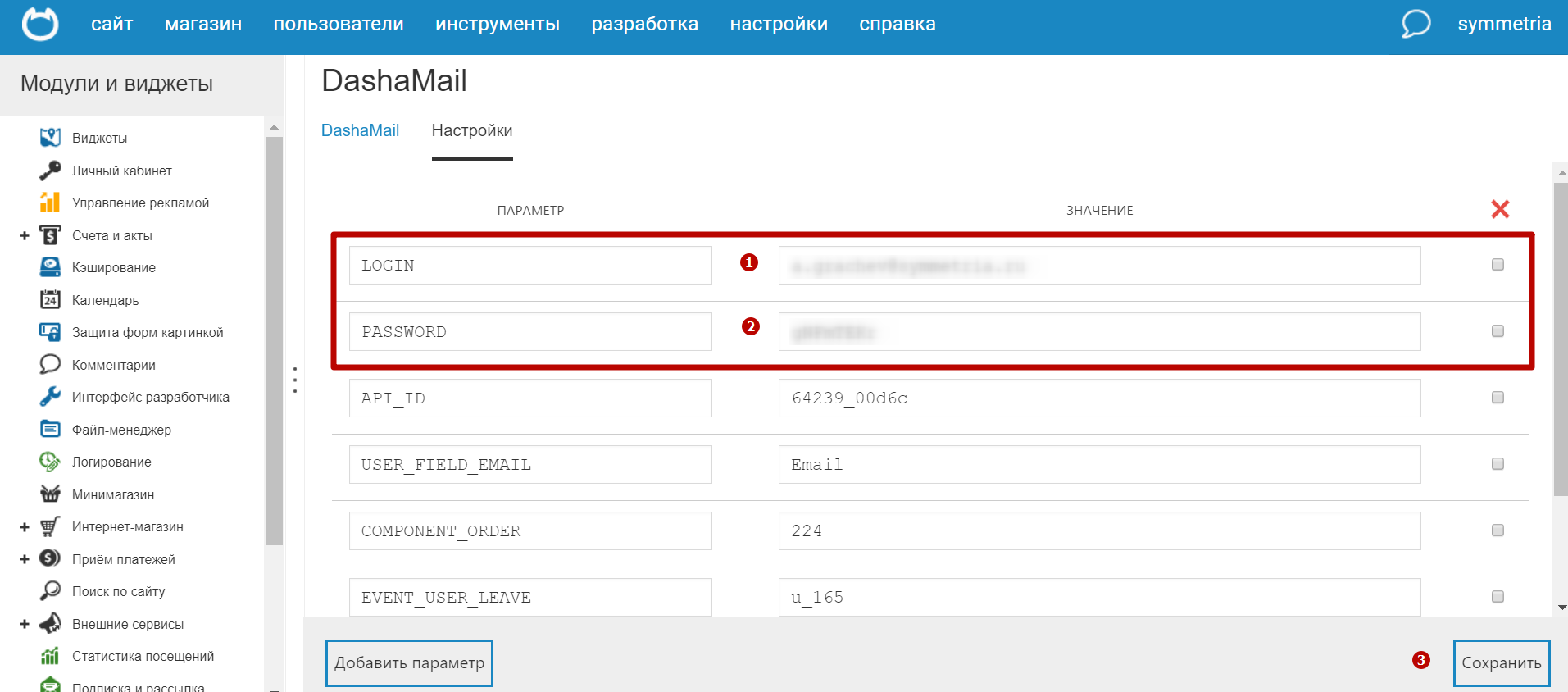Click the UMI.CMS logo icon
The image size is (1568, 692).
click(x=40, y=24)
